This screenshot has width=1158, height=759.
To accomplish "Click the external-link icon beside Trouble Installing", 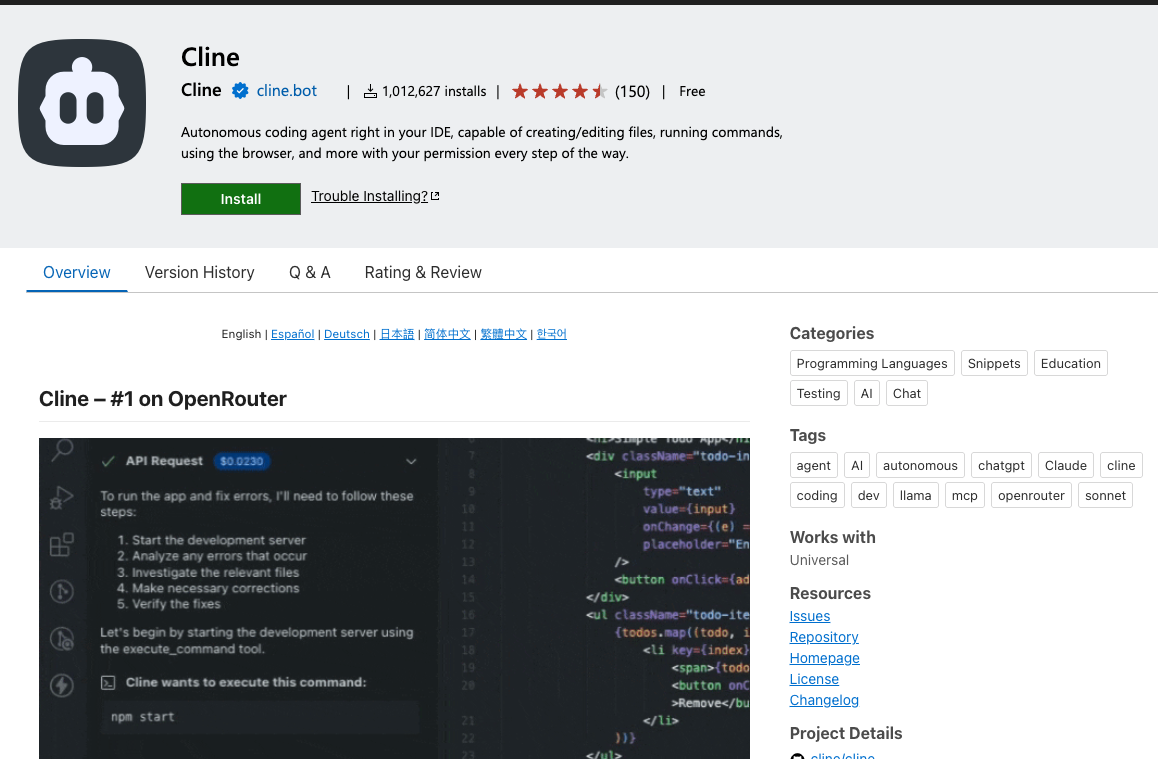I will [435, 196].
